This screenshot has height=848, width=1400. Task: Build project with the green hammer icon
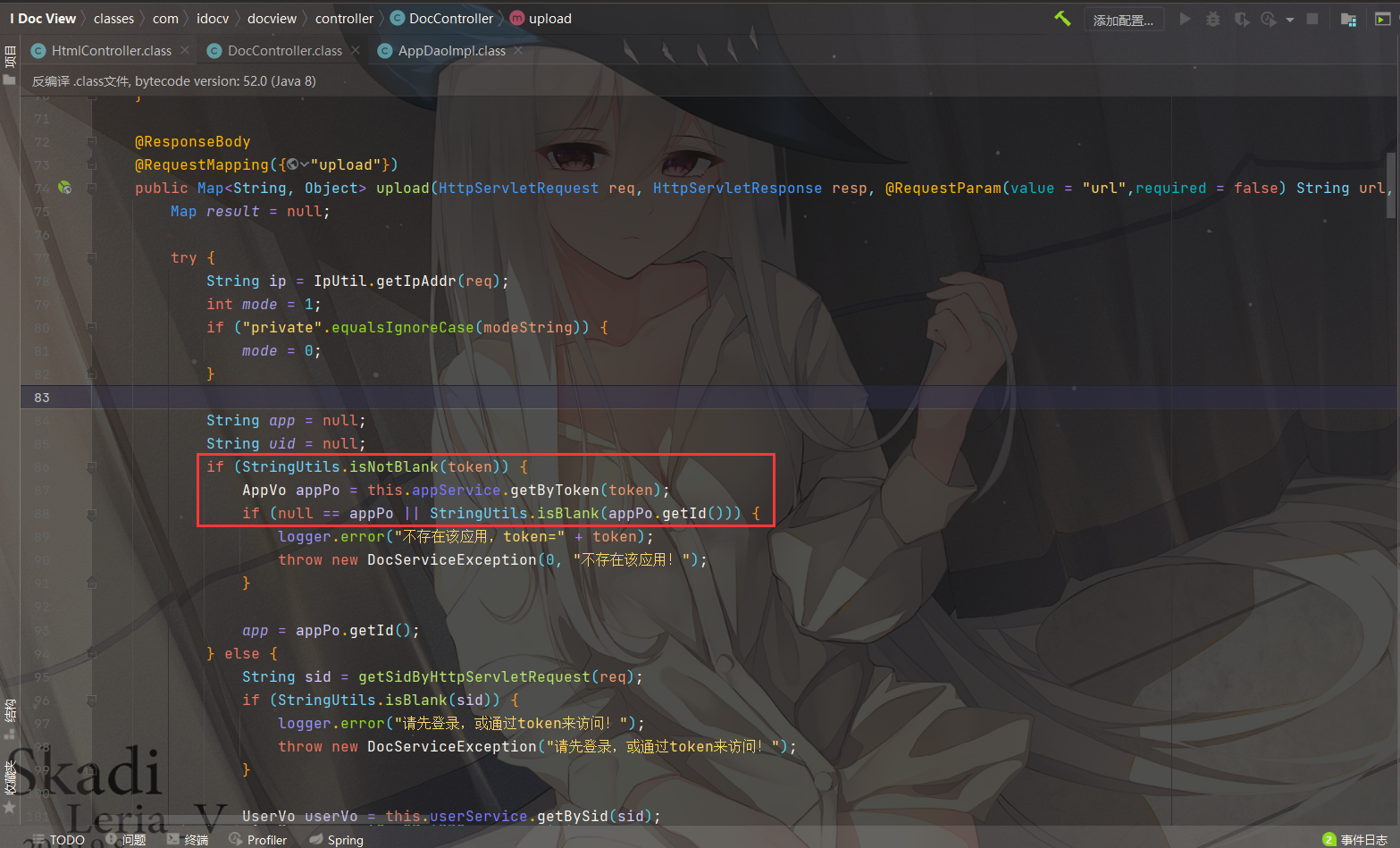click(x=1062, y=19)
